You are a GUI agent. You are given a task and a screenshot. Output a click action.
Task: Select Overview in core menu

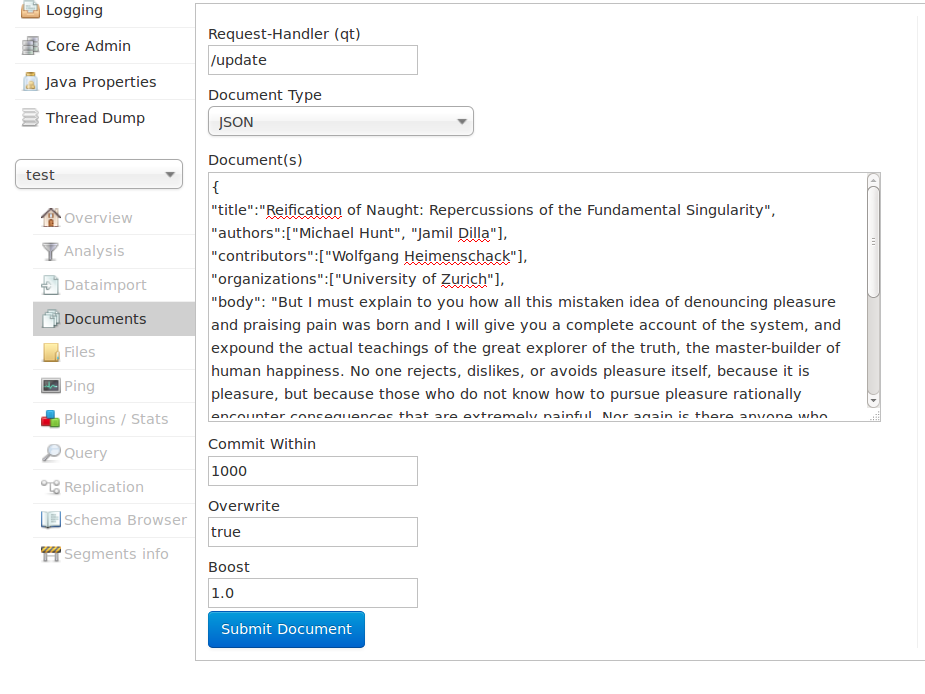pos(98,218)
